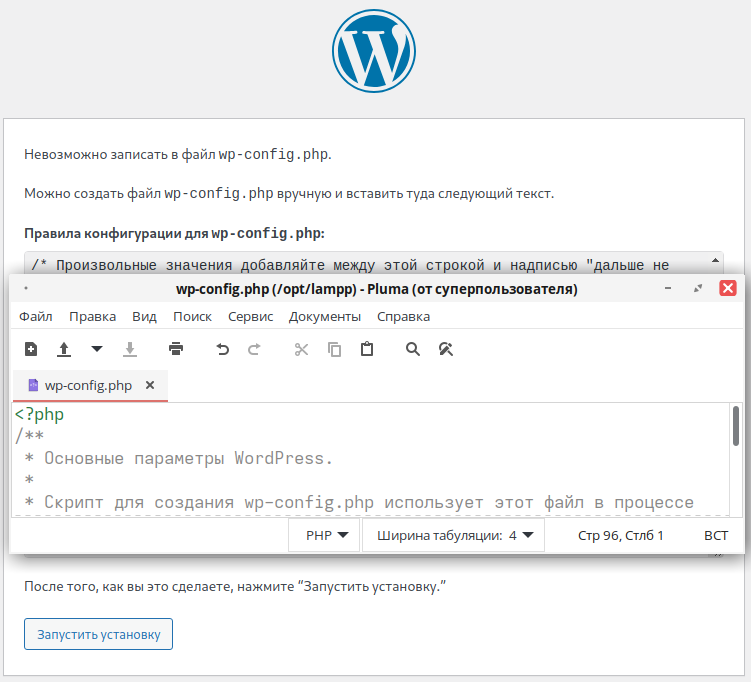751x682 pixels.
Task: Open a file with upload arrow icon
Action: 64,349
